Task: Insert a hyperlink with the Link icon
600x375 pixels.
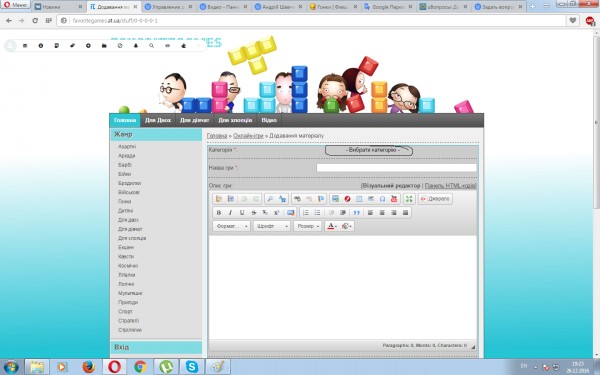Action: pyautogui.click(x=297, y=199)
